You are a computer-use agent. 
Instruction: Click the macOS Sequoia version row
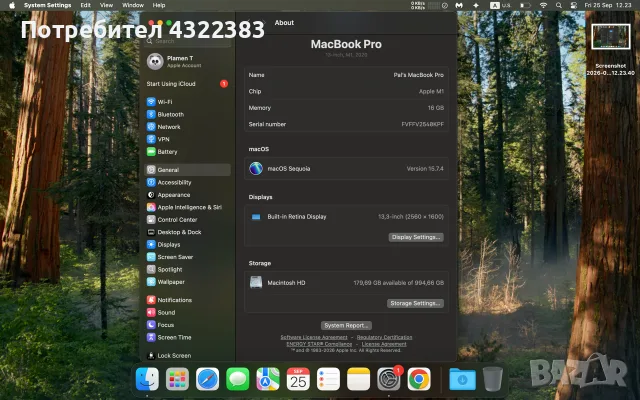coord(346,169)
